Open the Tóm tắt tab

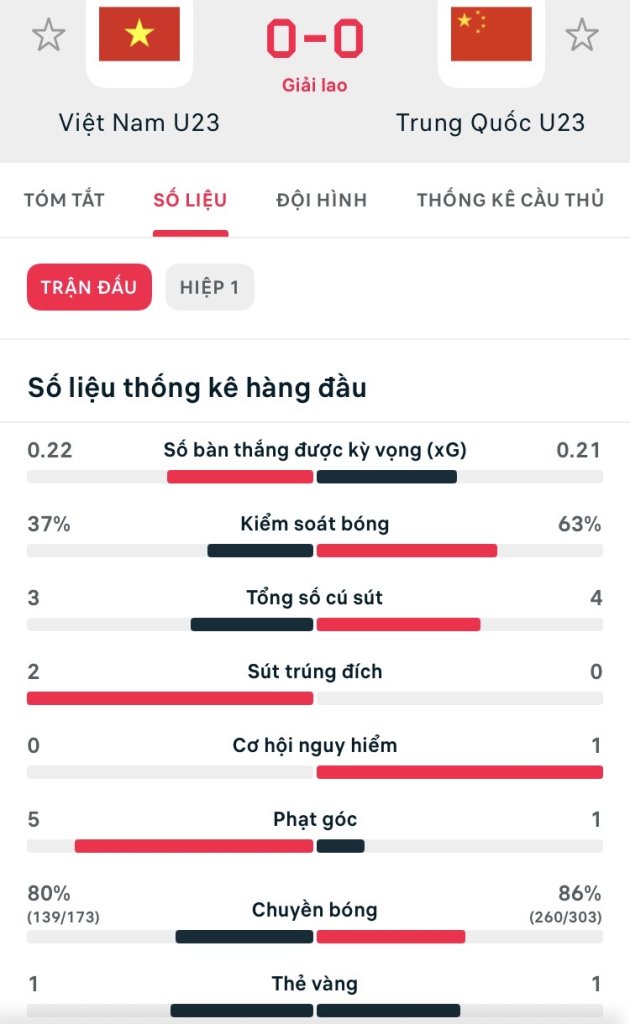click(x=64, y=200)
